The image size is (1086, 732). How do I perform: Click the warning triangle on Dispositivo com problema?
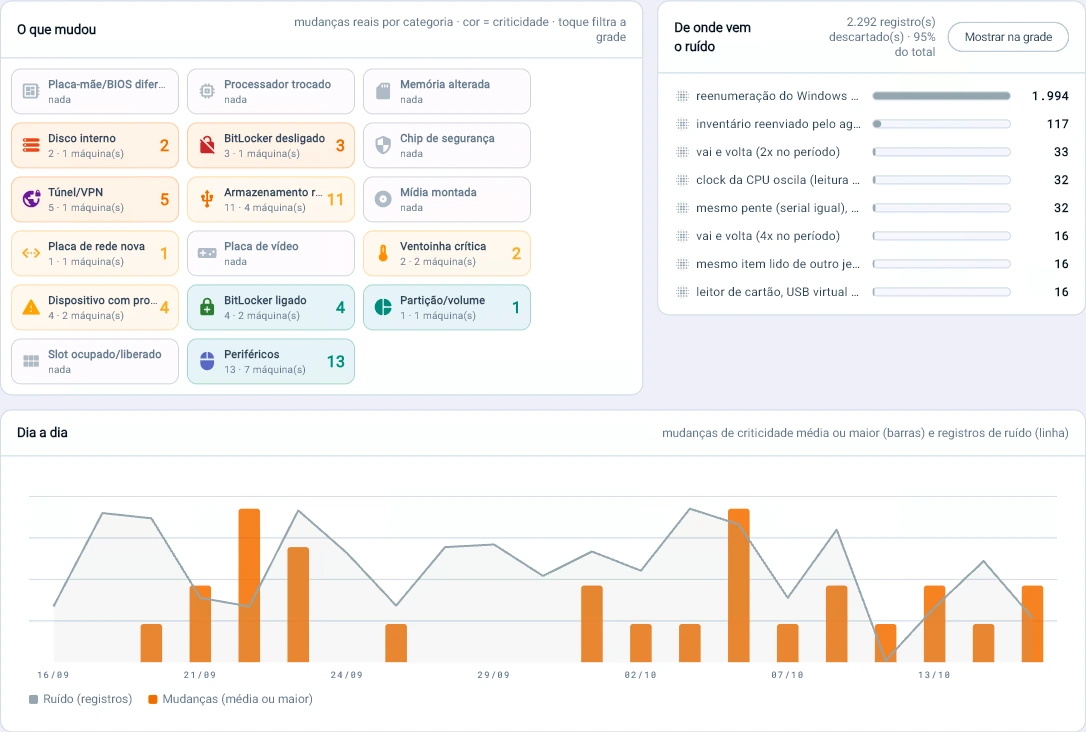[31, 307]
